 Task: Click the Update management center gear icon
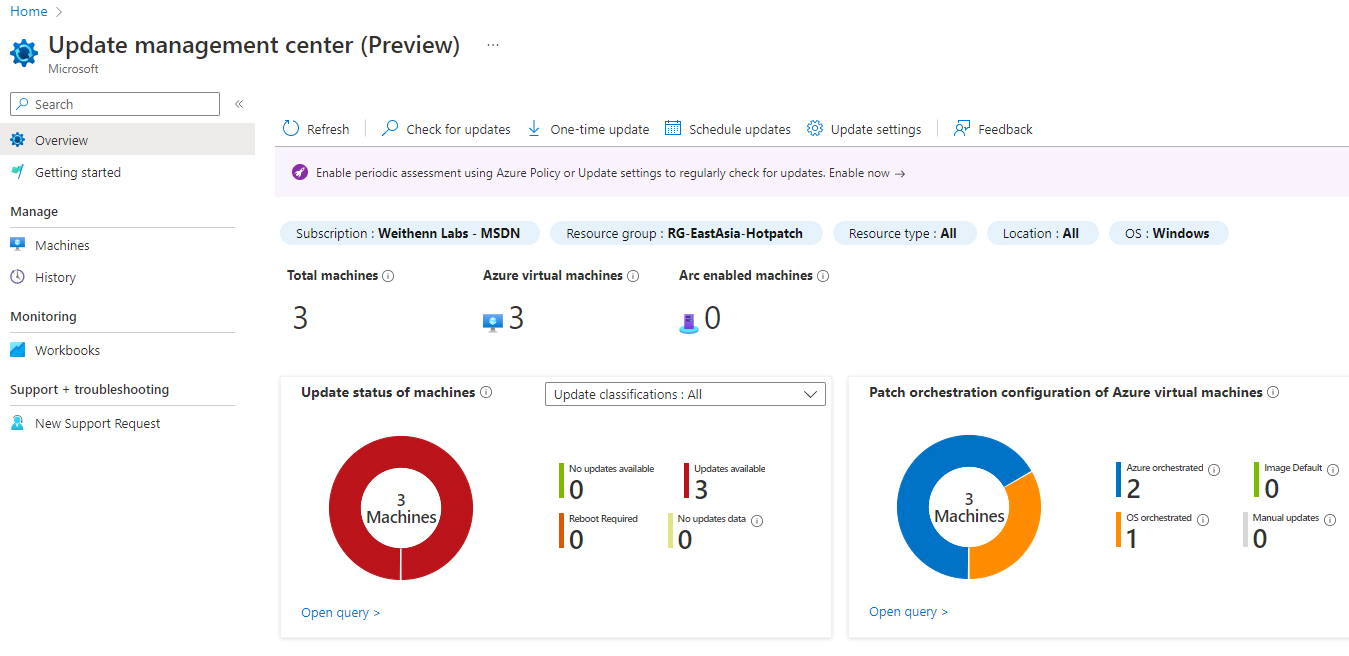pos(24,52)
